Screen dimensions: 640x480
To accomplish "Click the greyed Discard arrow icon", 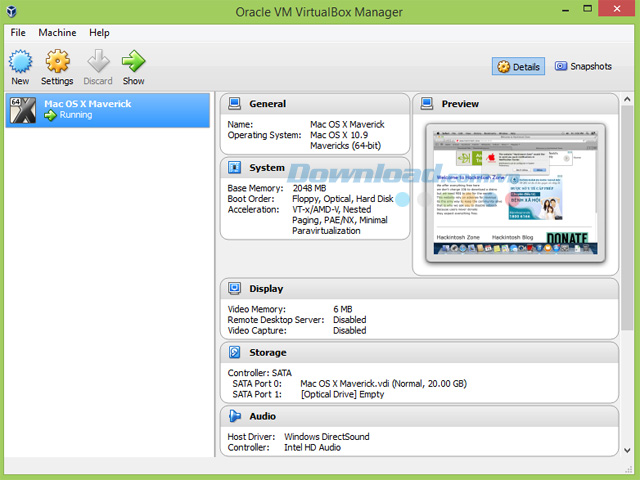I will coord(98,61).
